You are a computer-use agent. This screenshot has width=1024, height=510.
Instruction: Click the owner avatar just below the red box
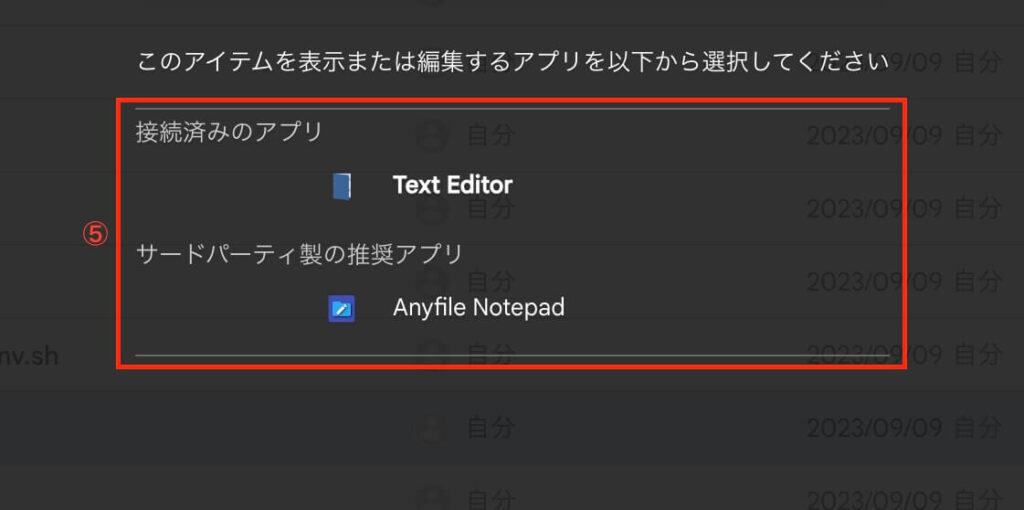click(431, 428)
